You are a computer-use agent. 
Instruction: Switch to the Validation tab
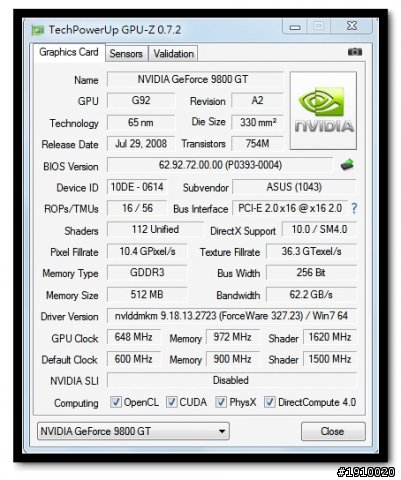[x=173, y=54]
